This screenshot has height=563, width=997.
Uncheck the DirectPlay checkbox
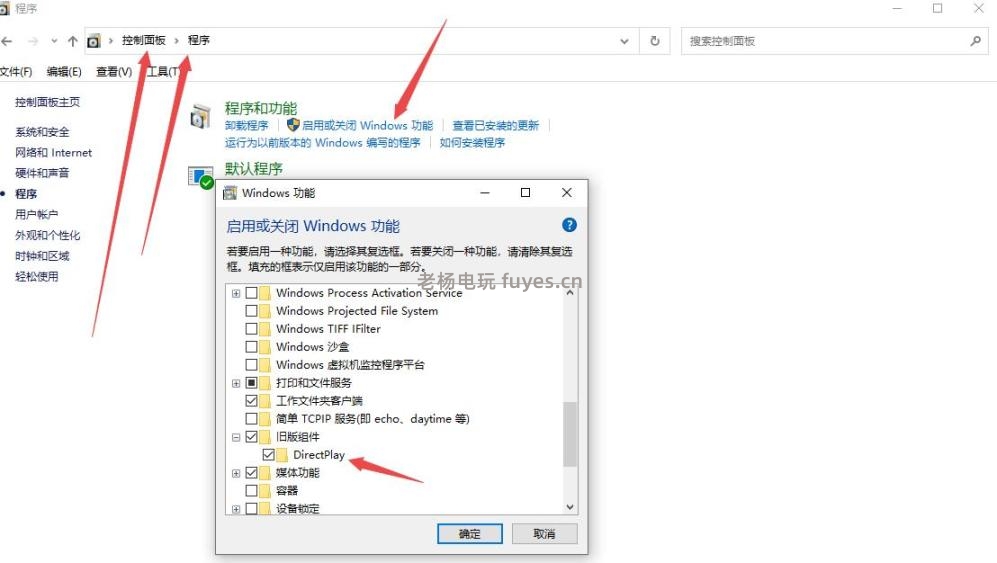(268, 455)
